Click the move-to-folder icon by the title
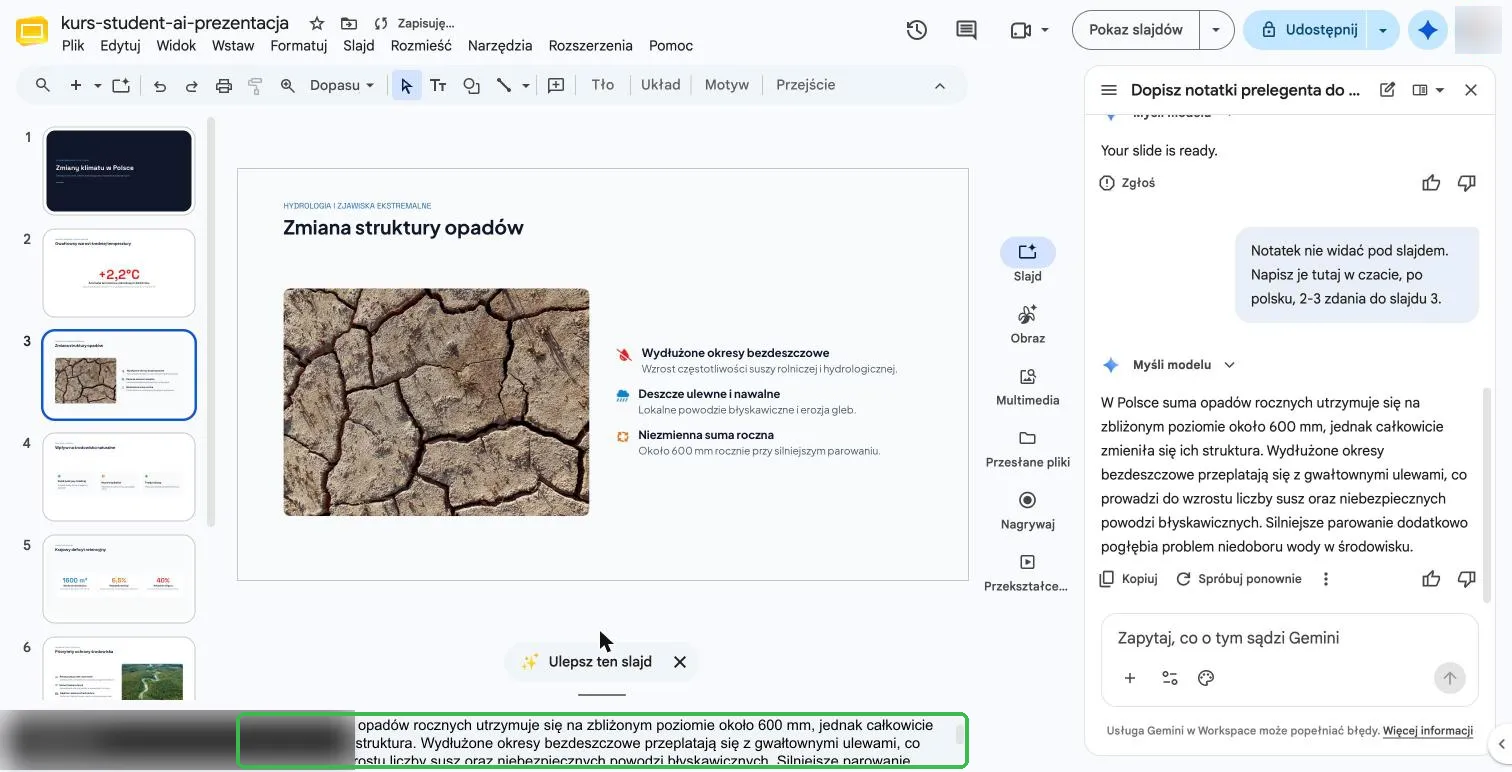The image size is (1512, 772). click(x=348, y=23)
